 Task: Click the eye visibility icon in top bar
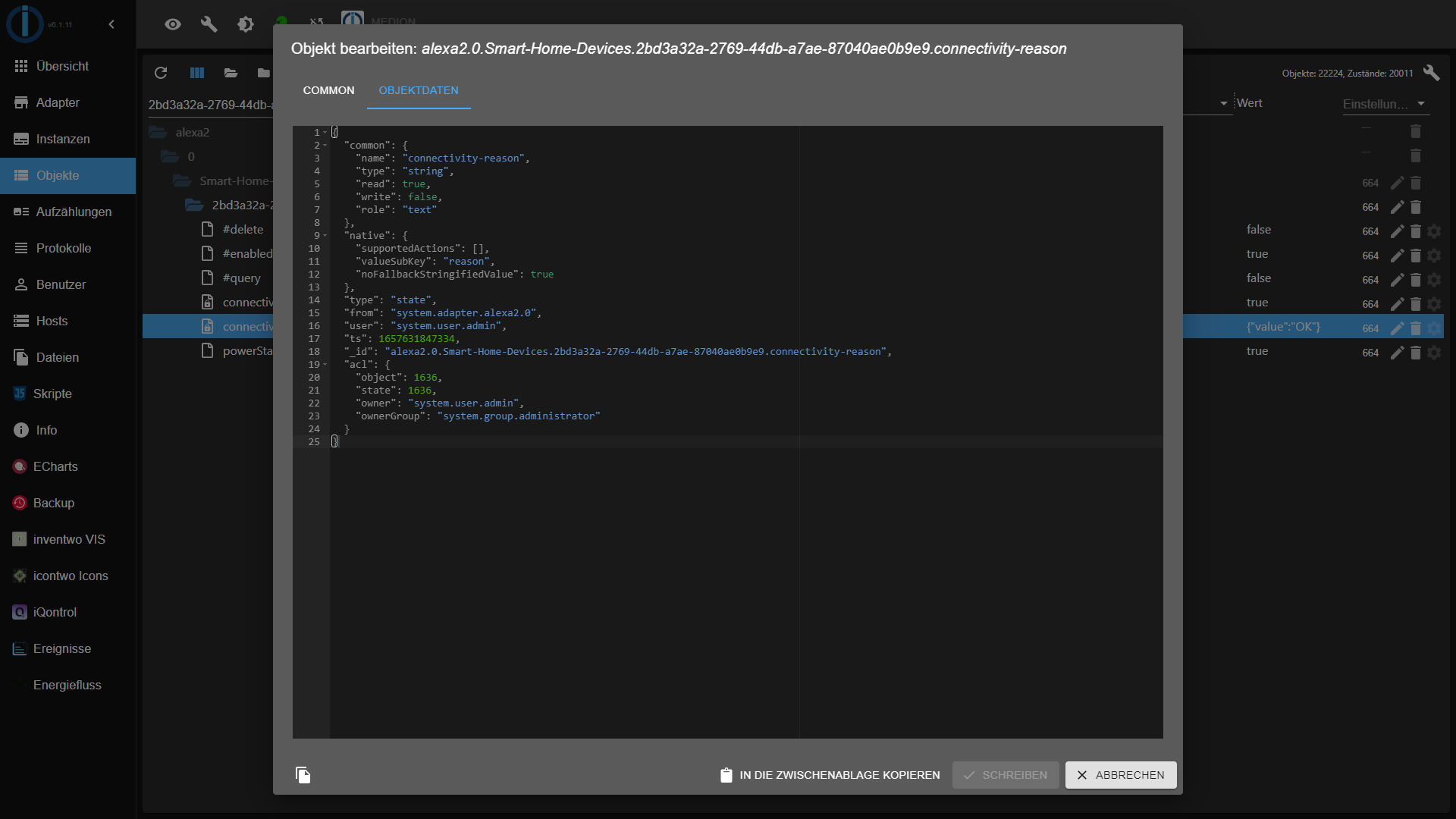pos(173,24)
